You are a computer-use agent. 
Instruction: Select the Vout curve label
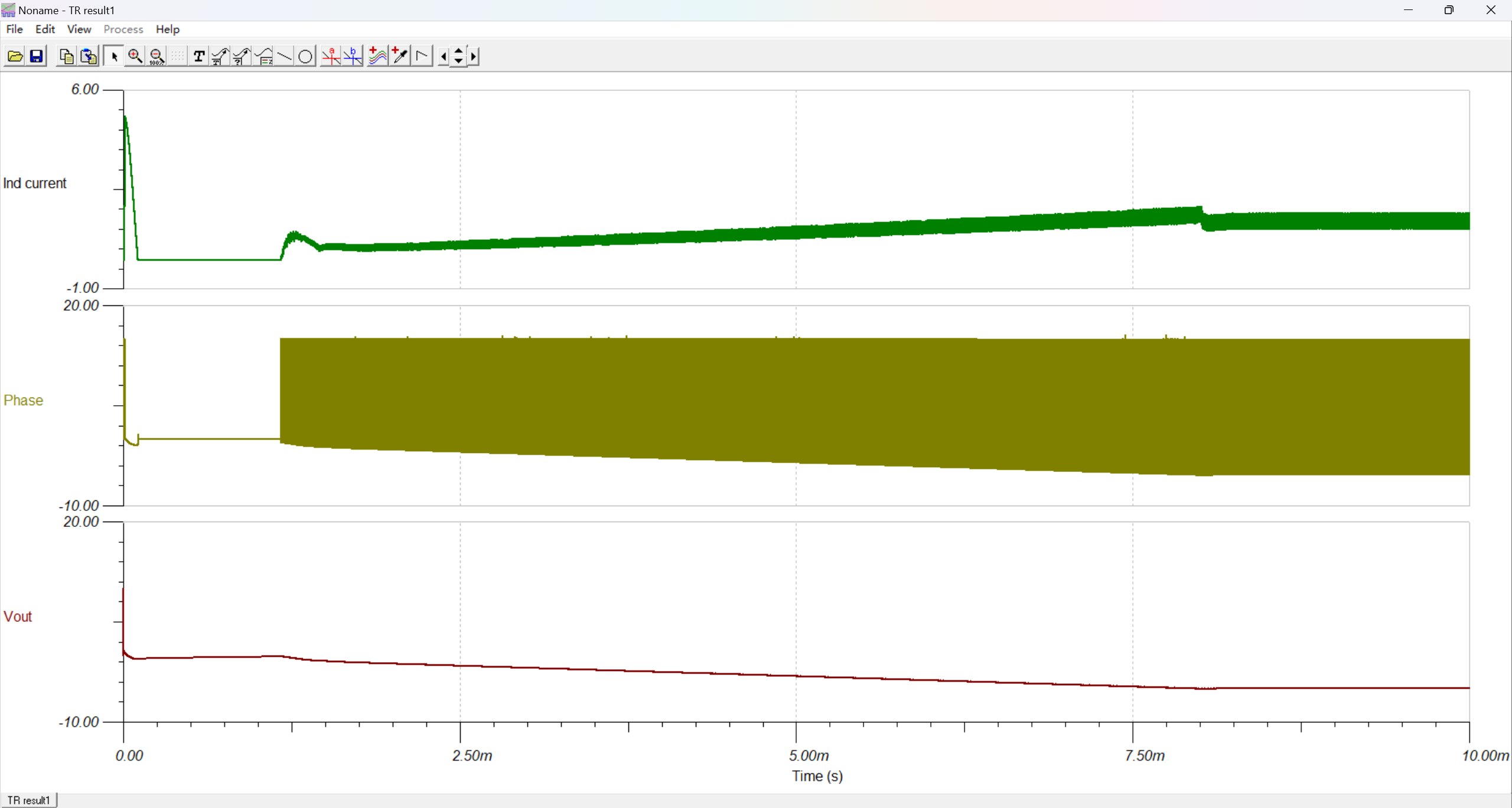[x=18, y=617]
